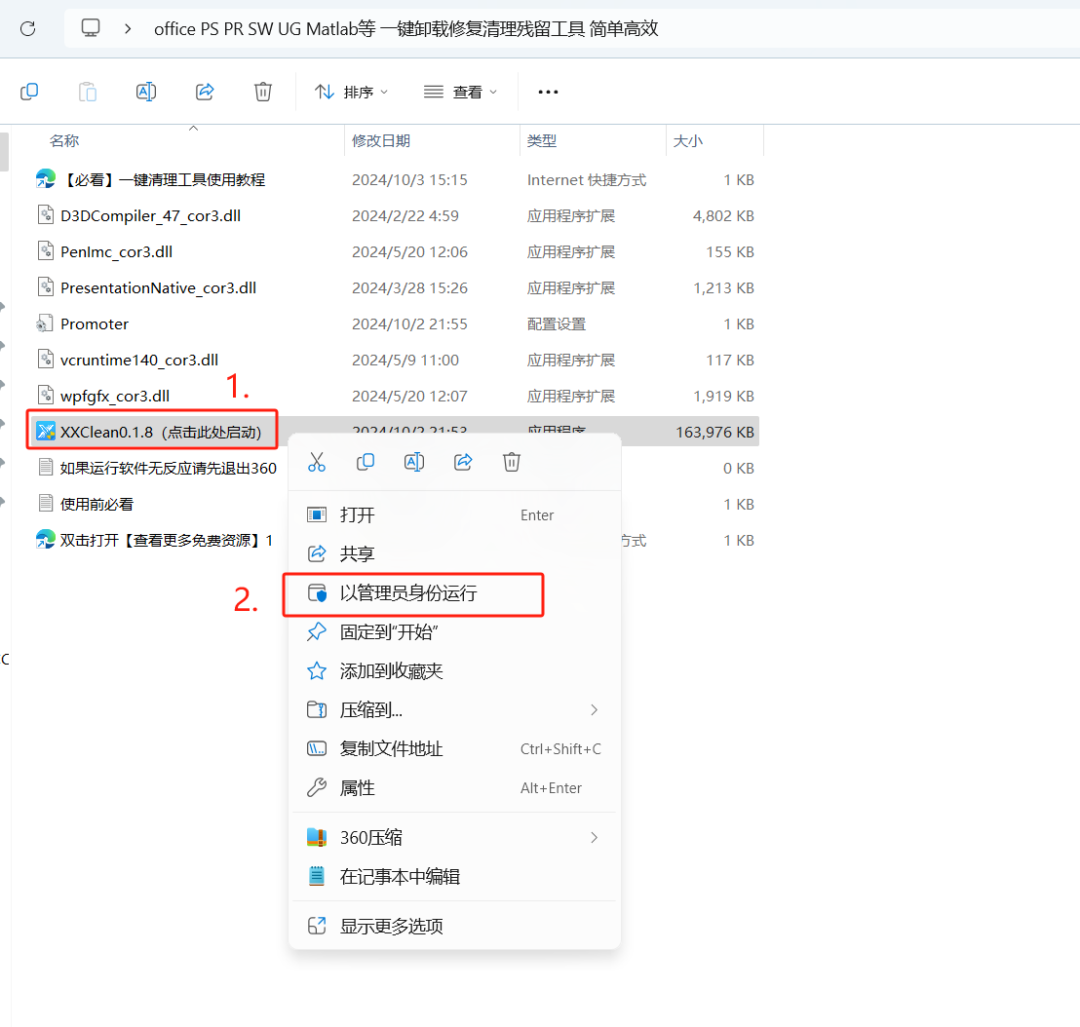Sort by the 修改日期 column header
The height and width of the screenshot is (1027, 1080).
coord(381,141)
